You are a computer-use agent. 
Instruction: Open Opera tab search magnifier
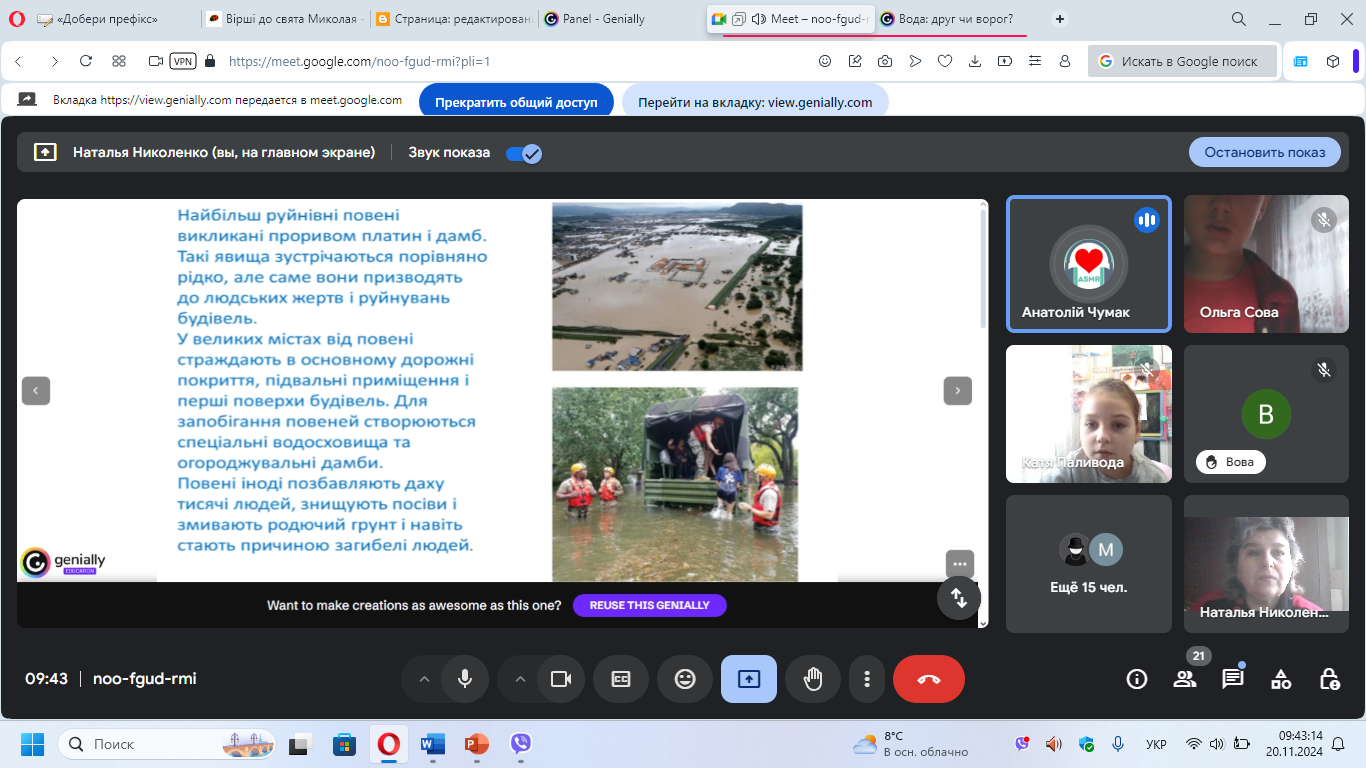point(1239,19)
